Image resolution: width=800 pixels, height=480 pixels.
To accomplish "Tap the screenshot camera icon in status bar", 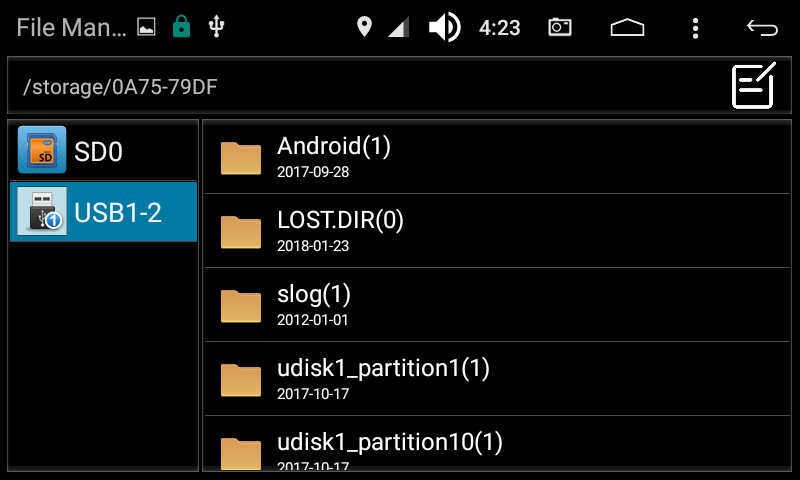I will [560, 27].
